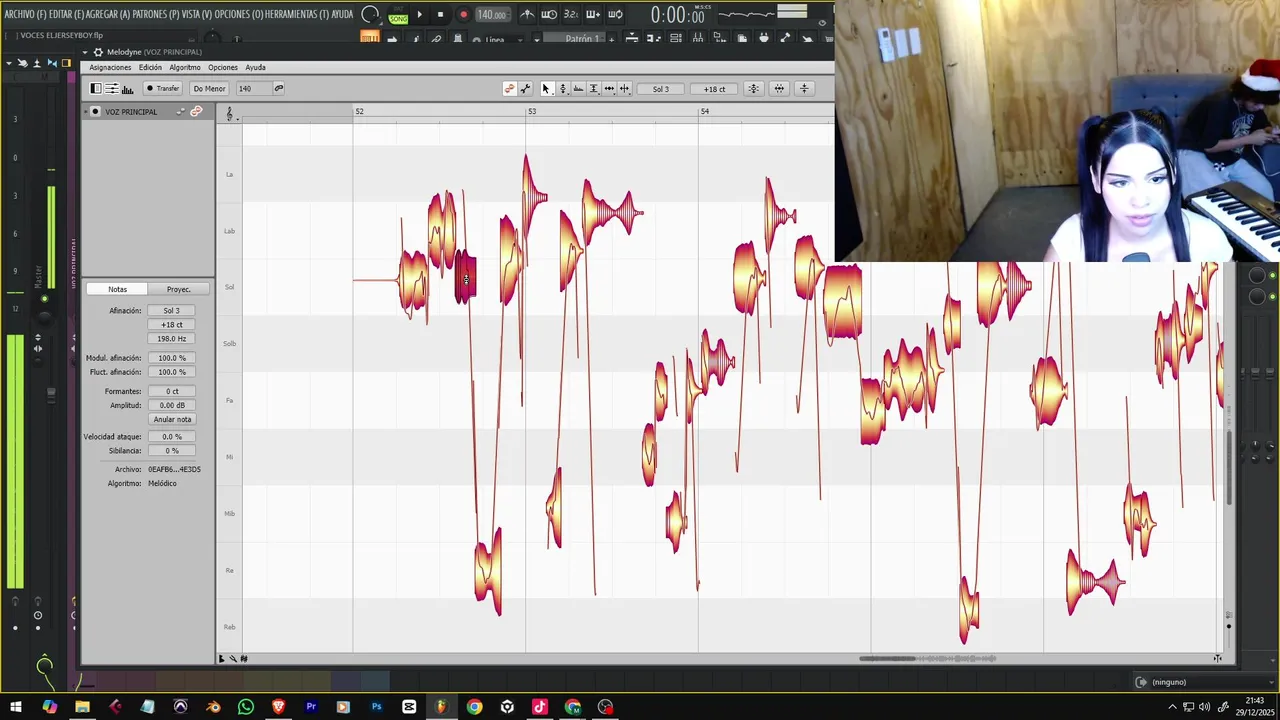Open the Melodyne Ayuda menu
Screen dimensions: 1280x720
coord(255,68)
